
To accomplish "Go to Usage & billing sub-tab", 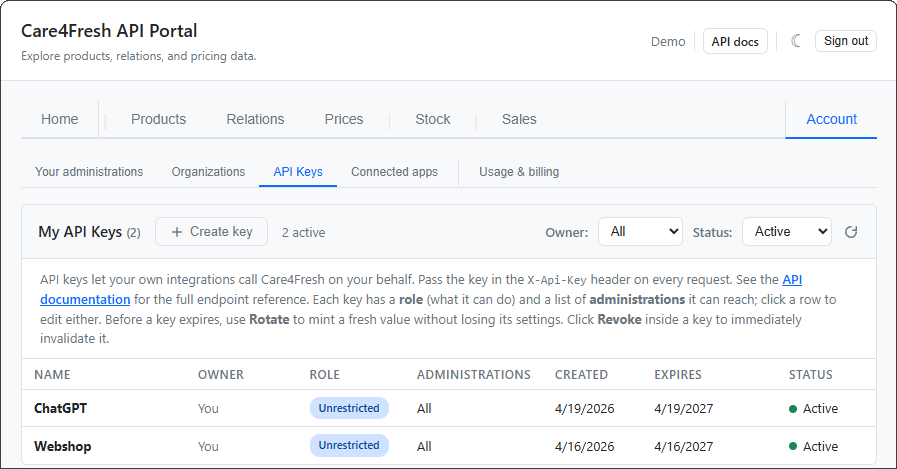I will point(519,172).
